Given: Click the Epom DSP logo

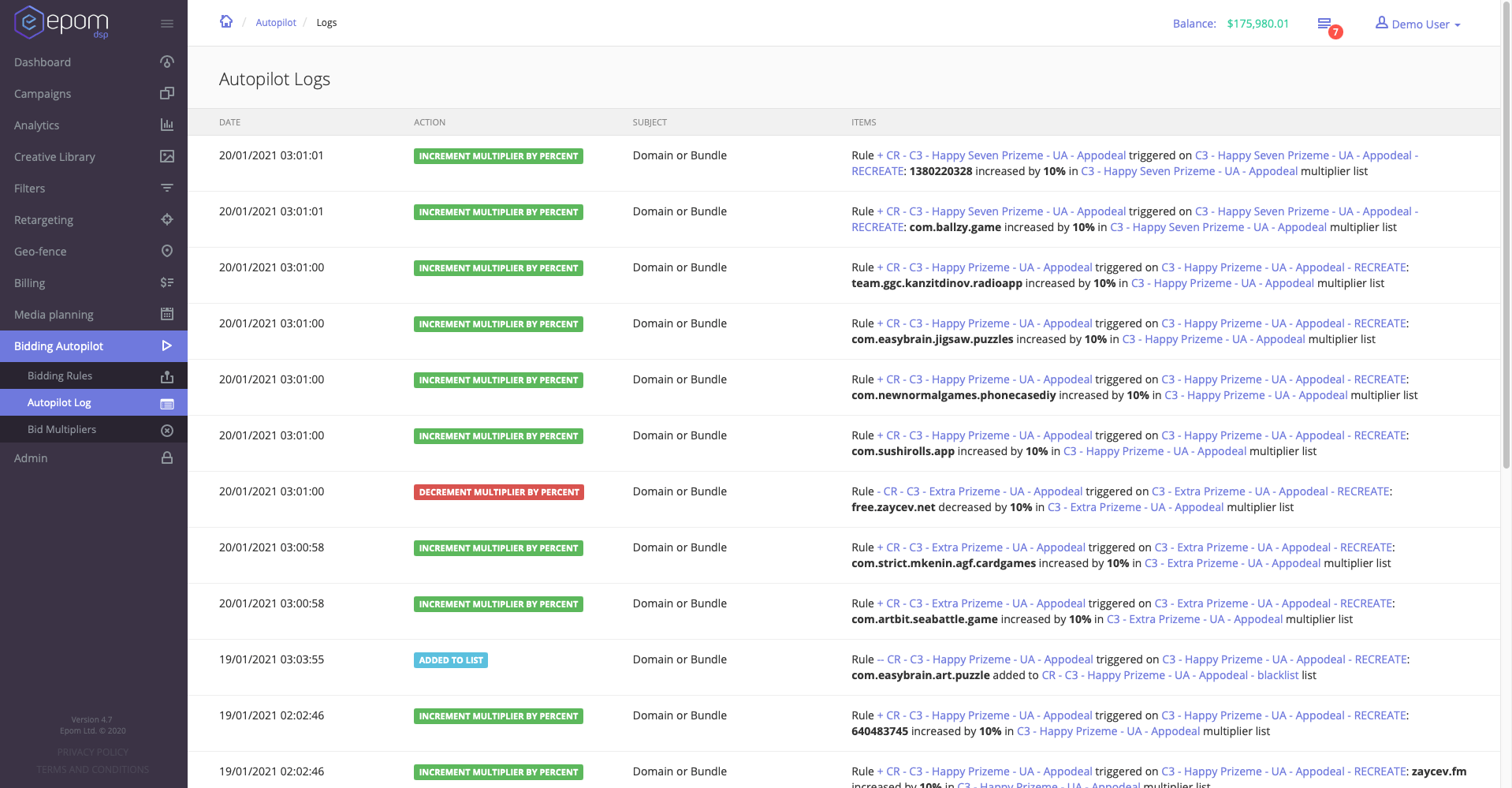Looking at the screenshot, I should coord(61,22).
